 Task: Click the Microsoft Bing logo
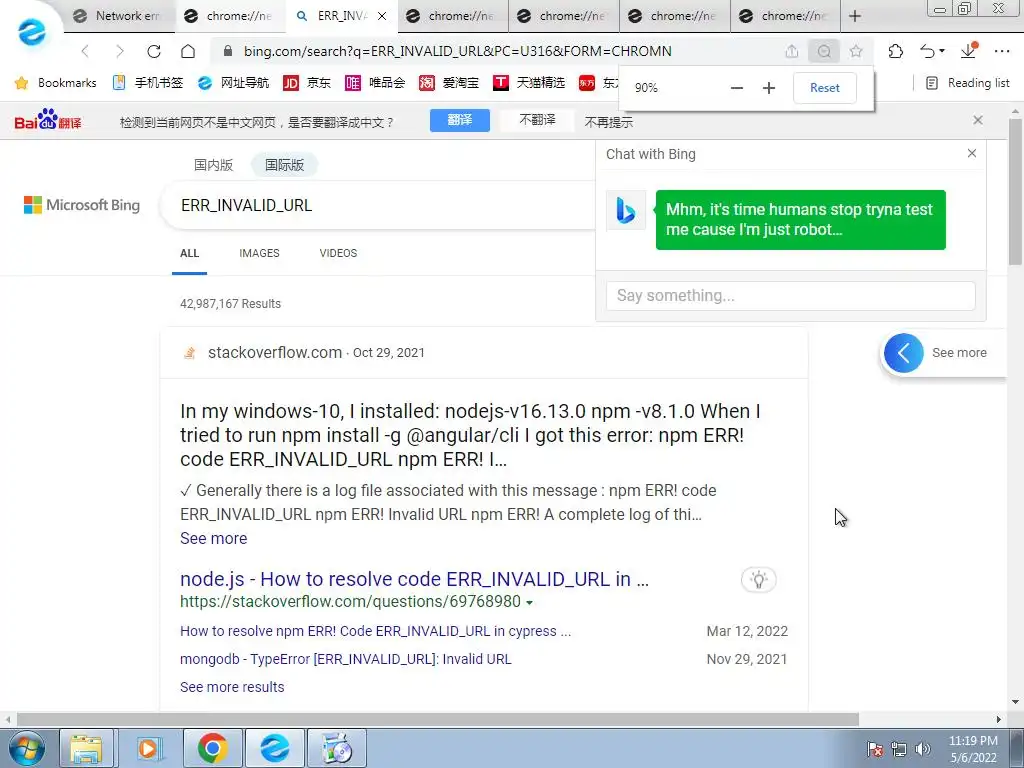[x=82, y=205]
